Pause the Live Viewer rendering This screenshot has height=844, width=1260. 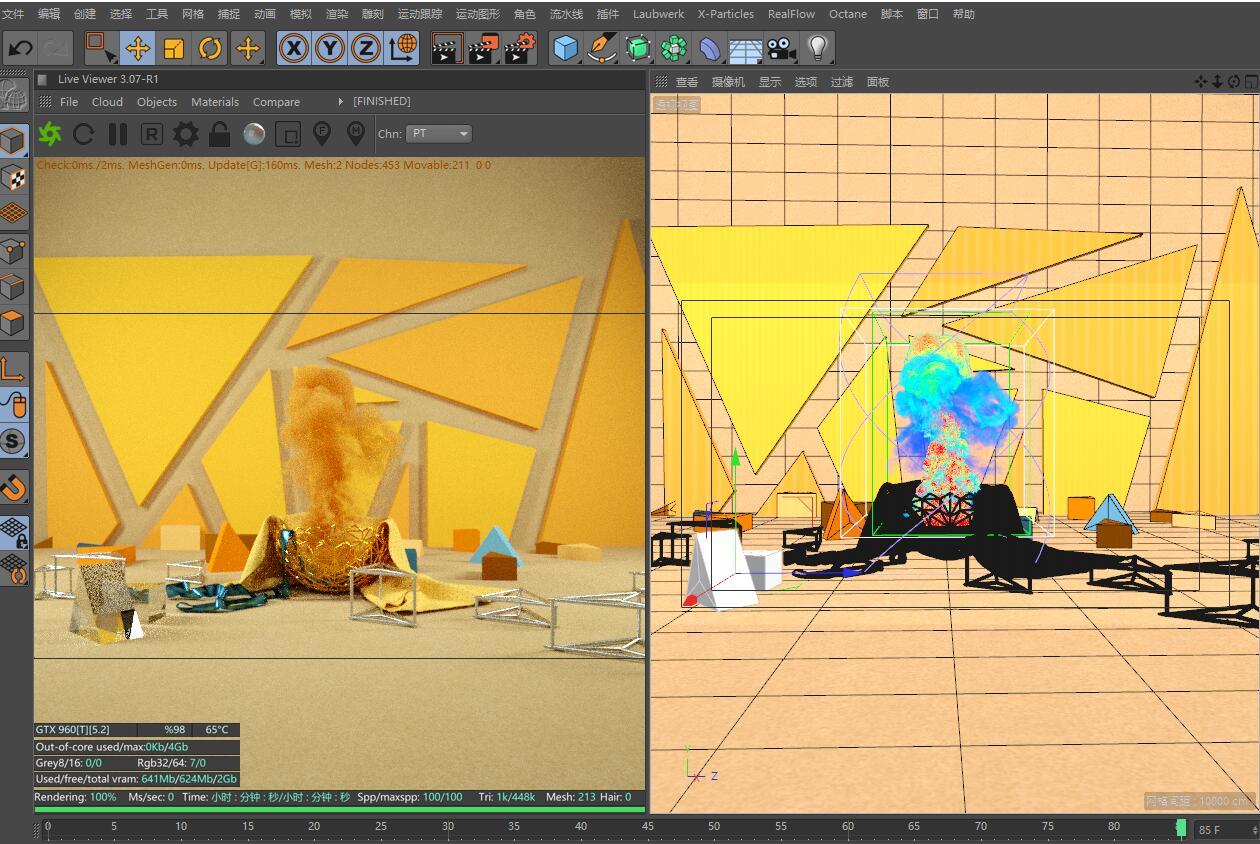(x=118, y=134)
